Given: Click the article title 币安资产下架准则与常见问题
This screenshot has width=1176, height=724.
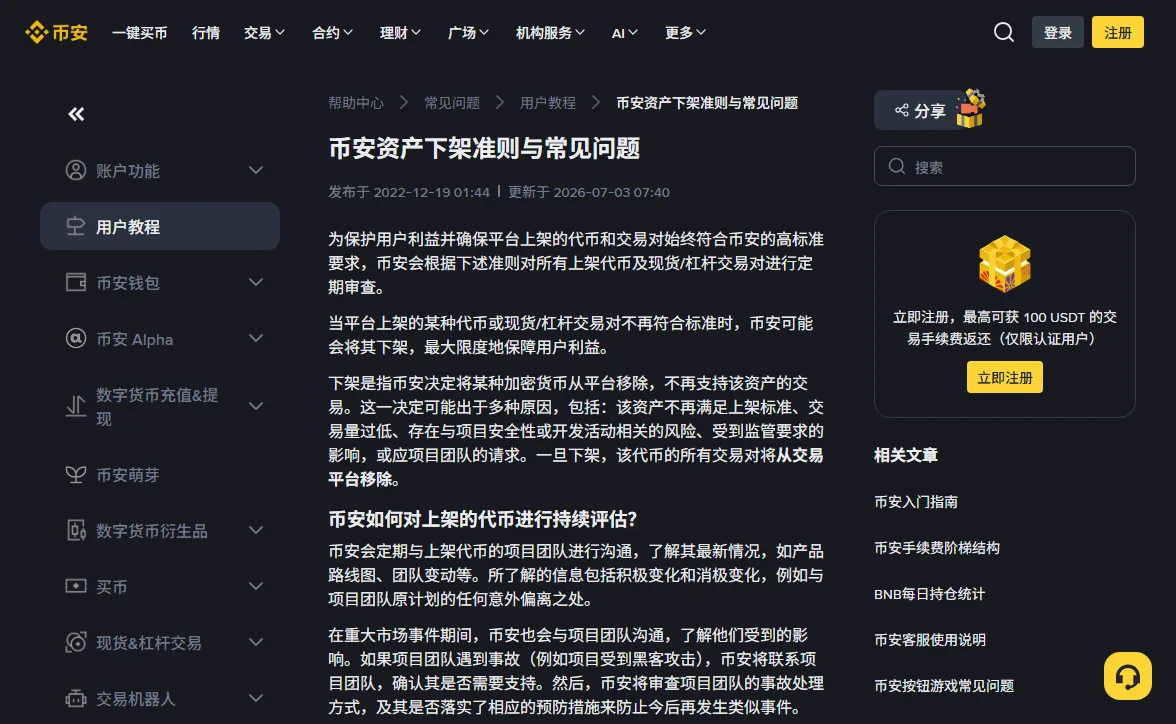Looking at the screenshot, I should pos(484,148).
